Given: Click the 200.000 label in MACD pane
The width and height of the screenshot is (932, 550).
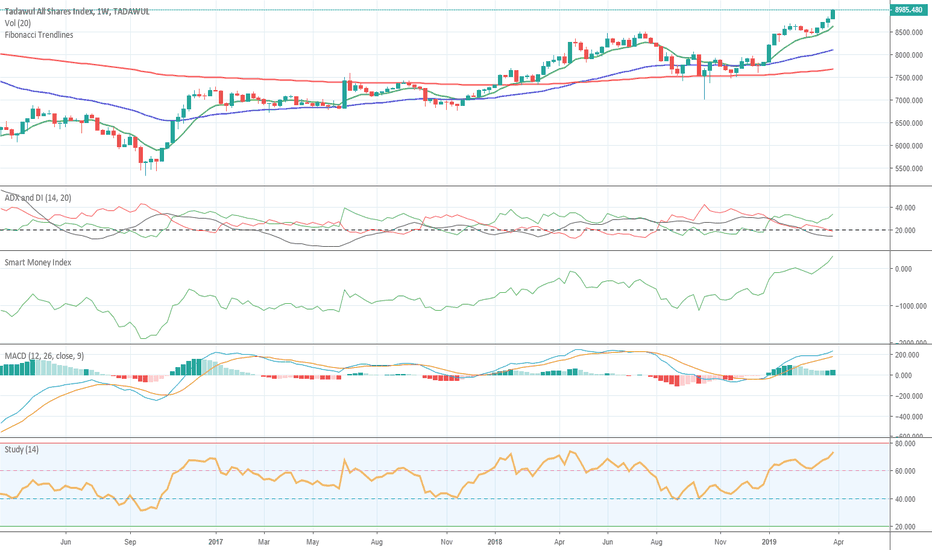Looking at the screenshot, I should coord(907,355).
